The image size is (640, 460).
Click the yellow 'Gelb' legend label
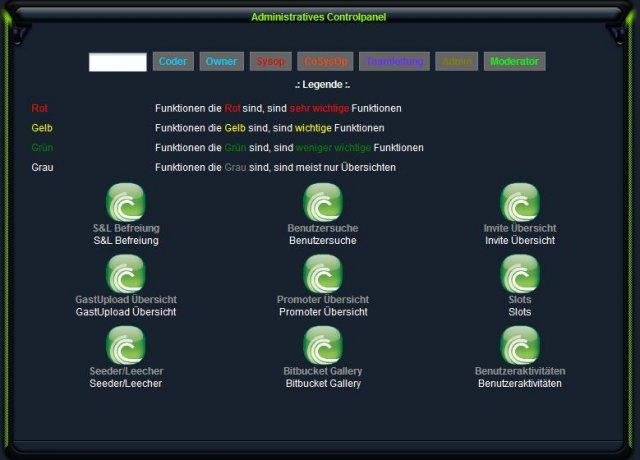click(x=42, y=128)
